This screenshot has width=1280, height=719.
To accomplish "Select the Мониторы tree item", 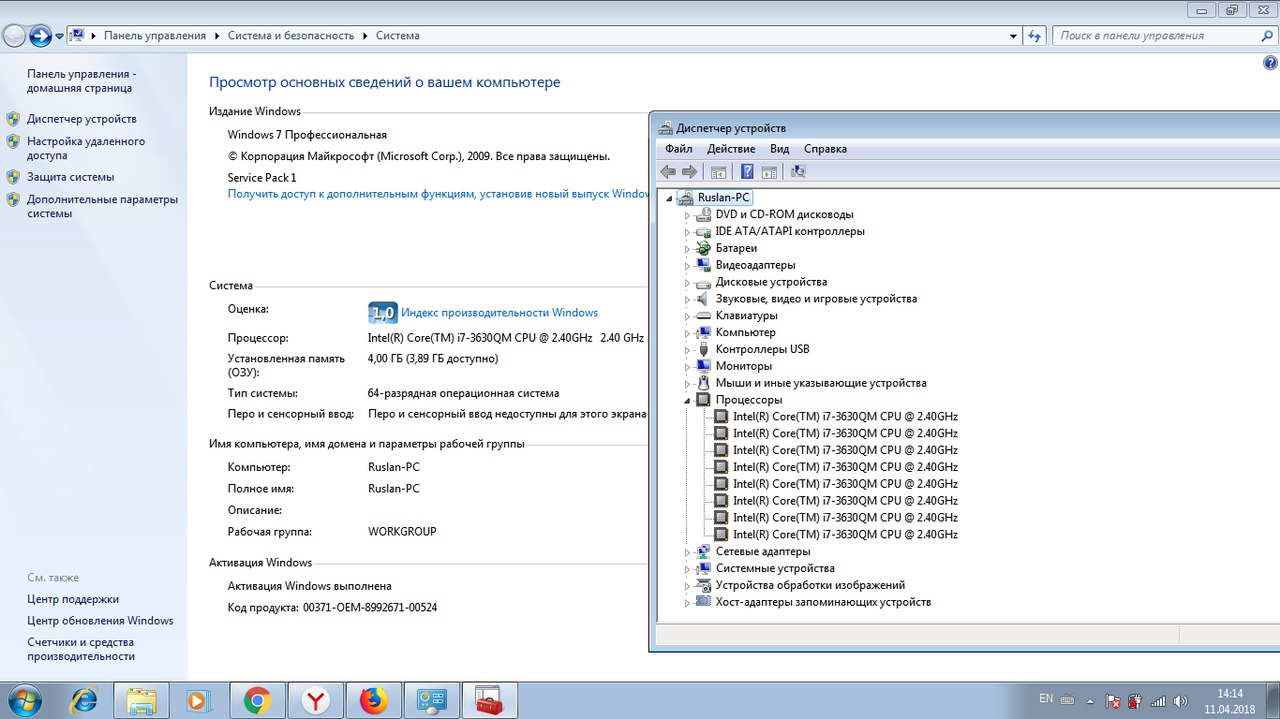I will click(x=744, y=367).
